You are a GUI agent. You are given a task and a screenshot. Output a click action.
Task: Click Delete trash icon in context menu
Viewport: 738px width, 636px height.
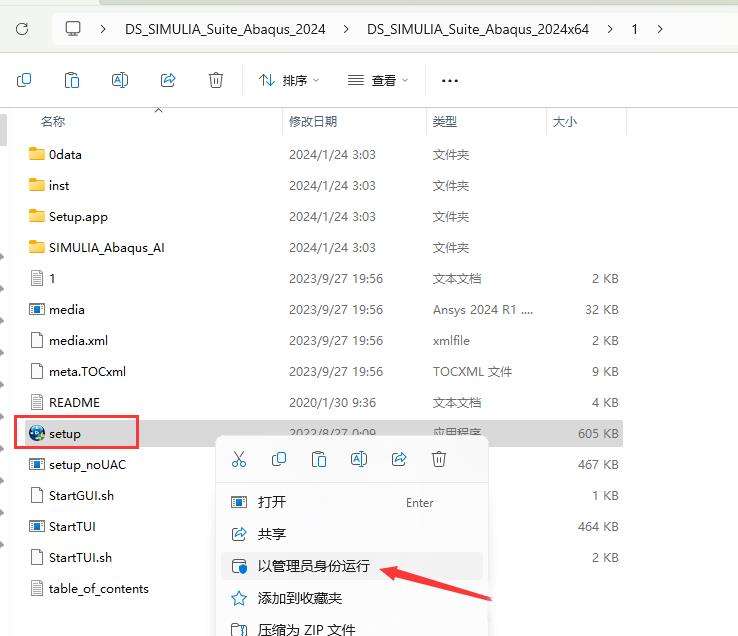pyautogui.click(x=439, y=459)
